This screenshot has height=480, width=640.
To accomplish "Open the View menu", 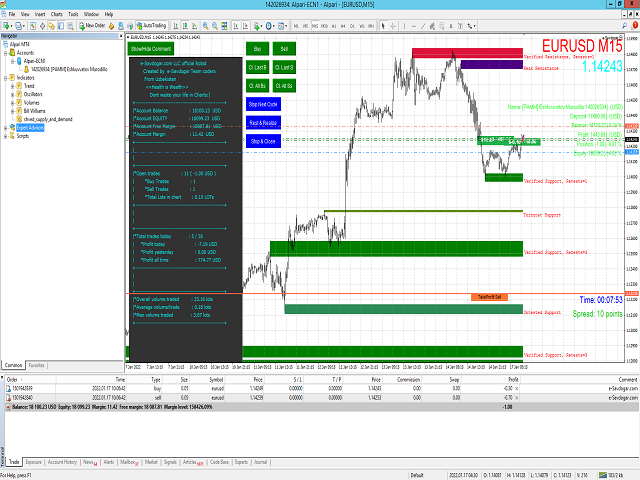I will pyautogui.click(x=25, y=14).
